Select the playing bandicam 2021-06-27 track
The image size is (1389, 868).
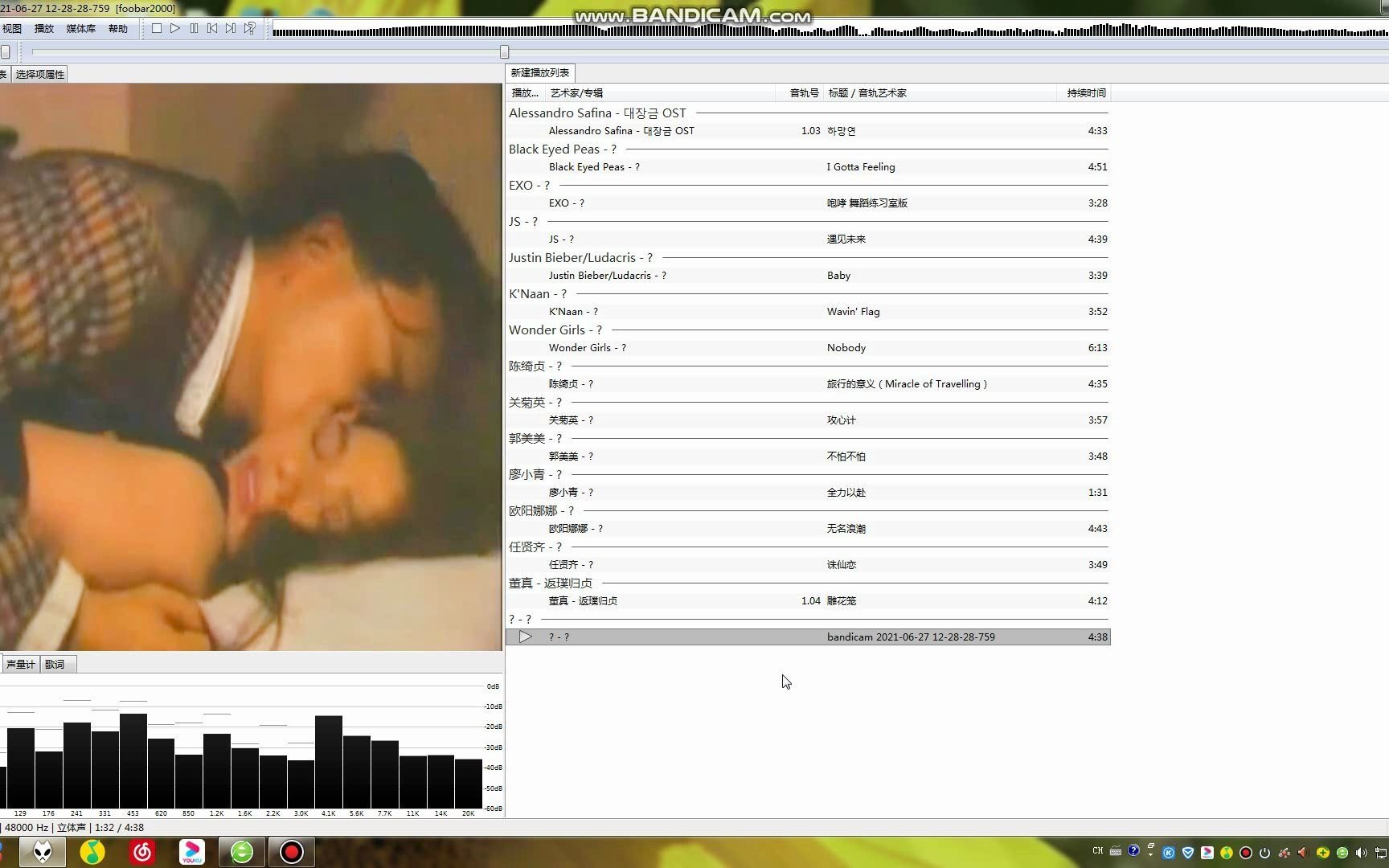pyautogui.click(x=808, y=637)
